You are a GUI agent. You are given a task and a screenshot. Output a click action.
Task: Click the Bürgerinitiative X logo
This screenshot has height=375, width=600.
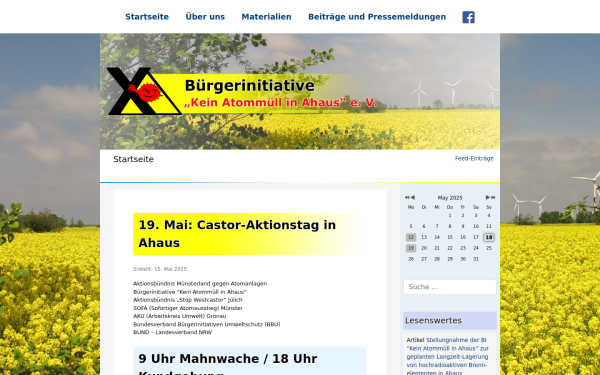tap(144, 91)
